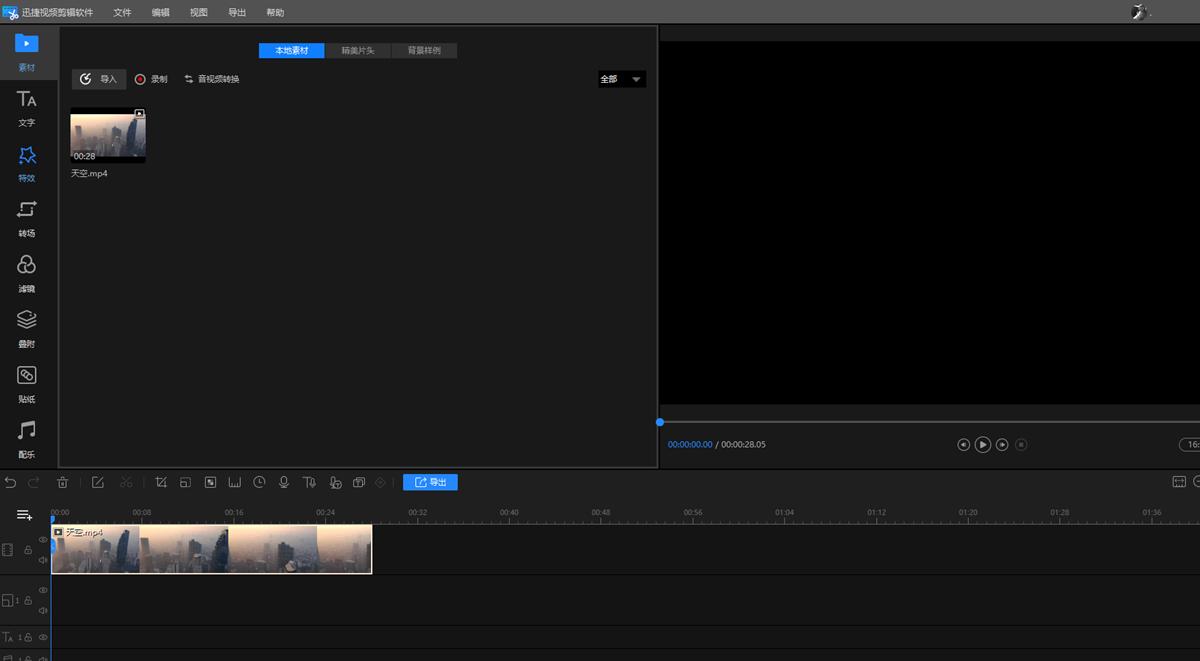Open the 文字 text panel in sidebar
The width and height of the screenshot is (1200, 661).
[x=27, y=108]
